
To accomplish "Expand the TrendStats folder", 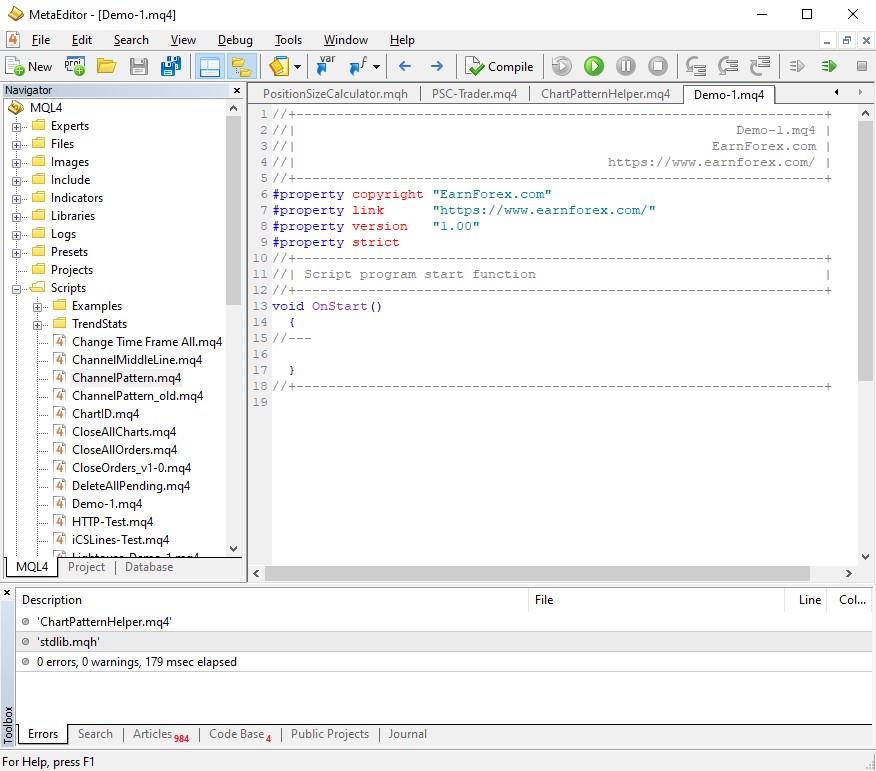I will point(38,325).
